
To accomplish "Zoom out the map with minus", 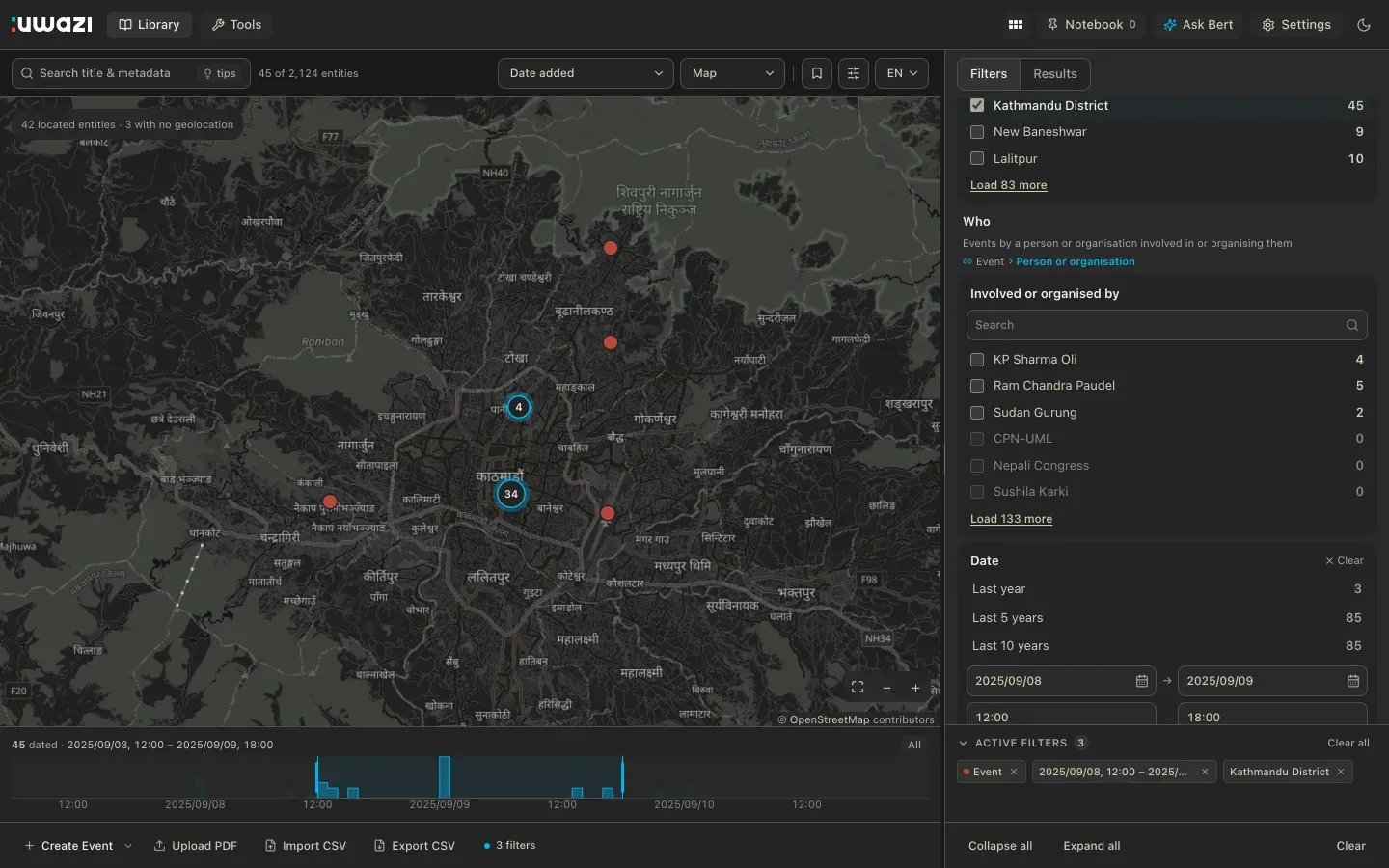I will pyautogui.click(x=886, y=688).
